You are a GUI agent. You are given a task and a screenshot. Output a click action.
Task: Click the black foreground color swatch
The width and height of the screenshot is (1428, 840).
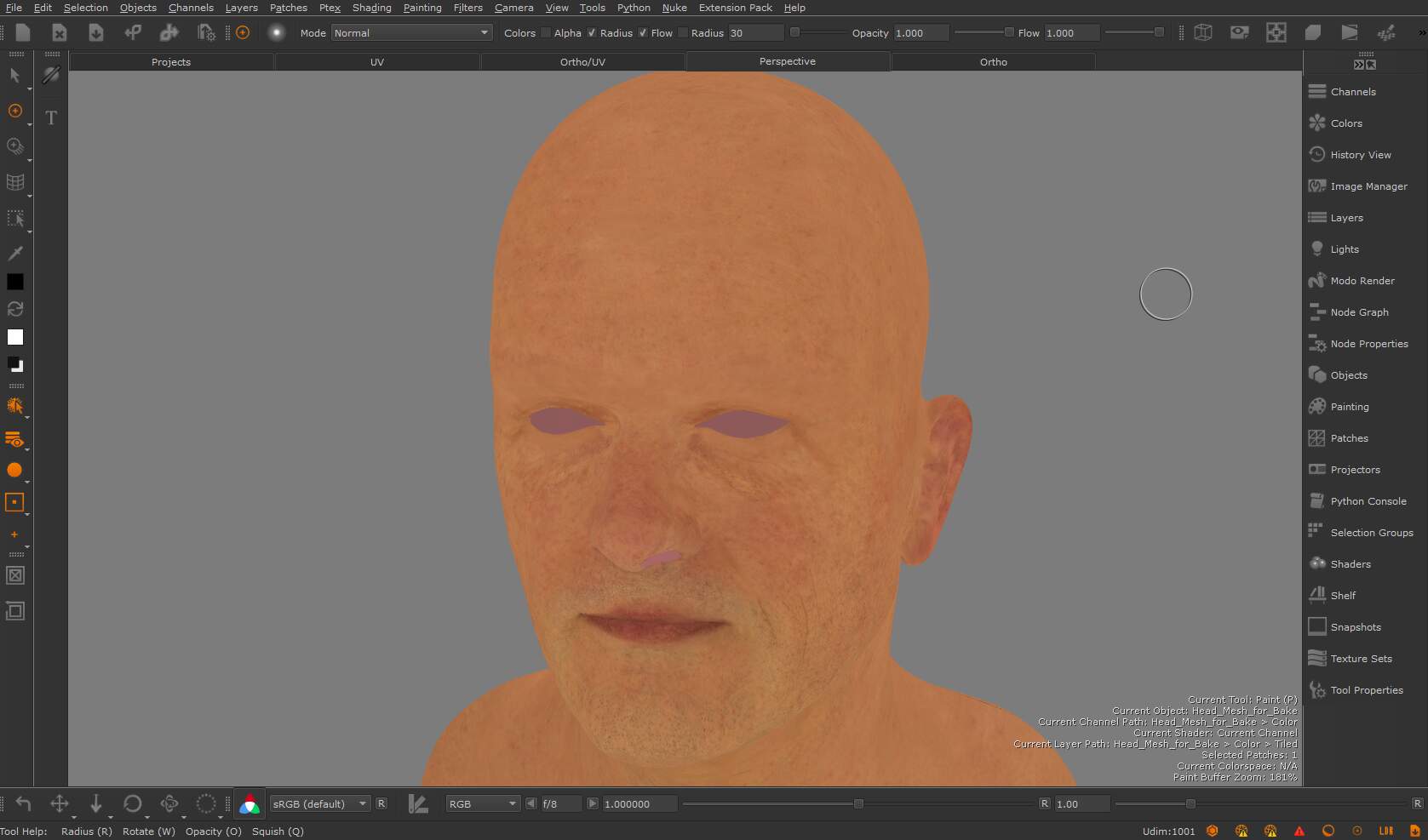pos(14,282)
